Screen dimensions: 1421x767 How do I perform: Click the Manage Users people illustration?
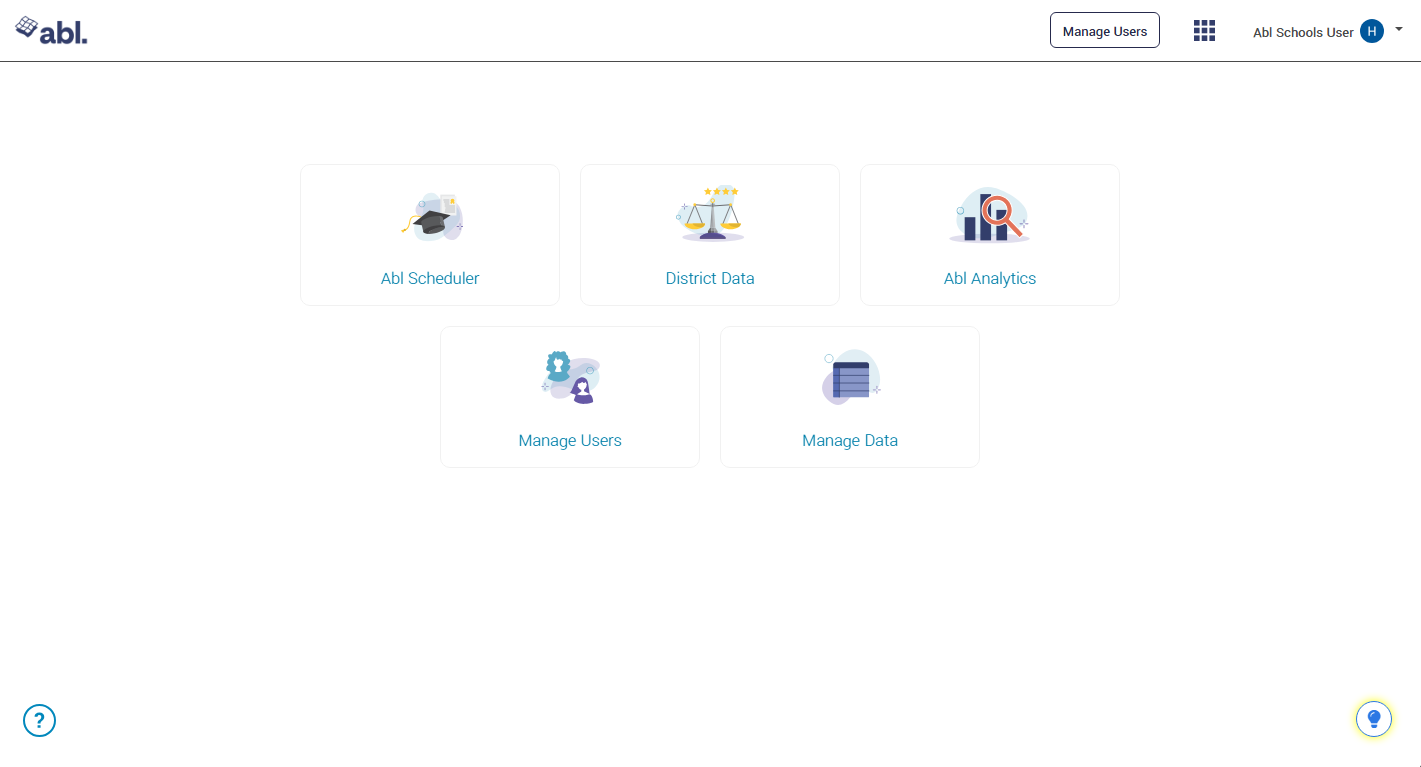click(570, 377)
